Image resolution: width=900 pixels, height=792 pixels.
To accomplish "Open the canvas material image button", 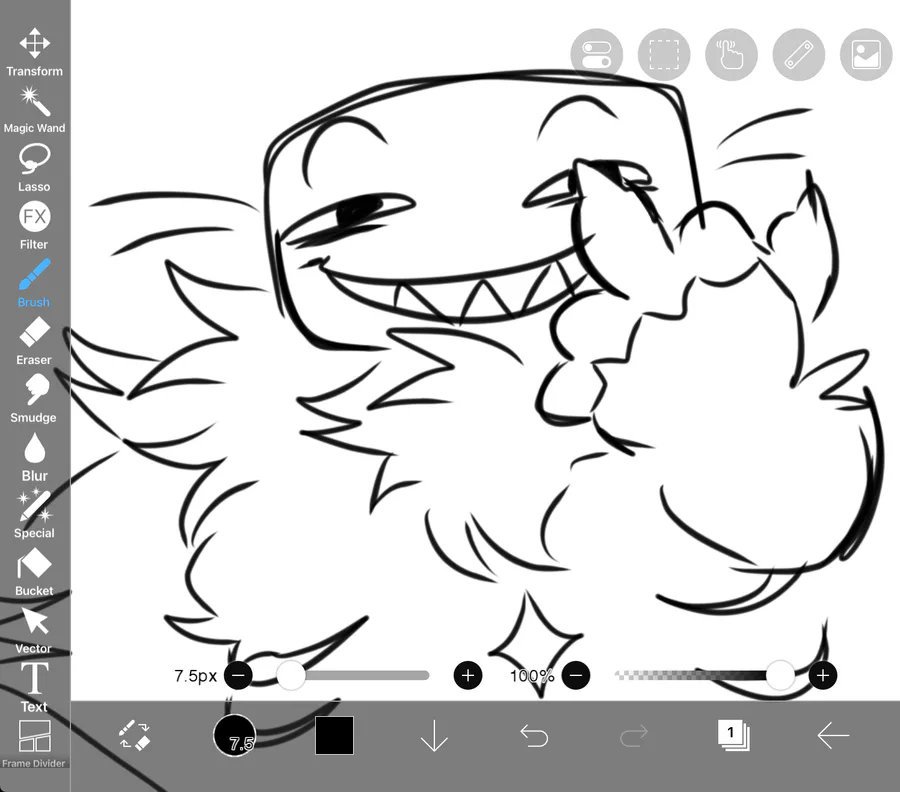I will tap(866, 55).
